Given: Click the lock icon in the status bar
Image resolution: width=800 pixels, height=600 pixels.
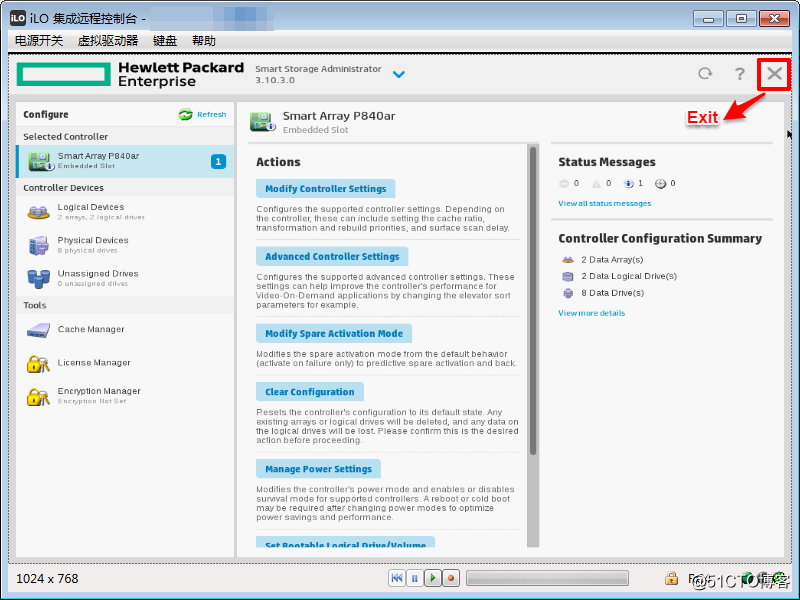Looking at the screenshot, I should point(673,578).
